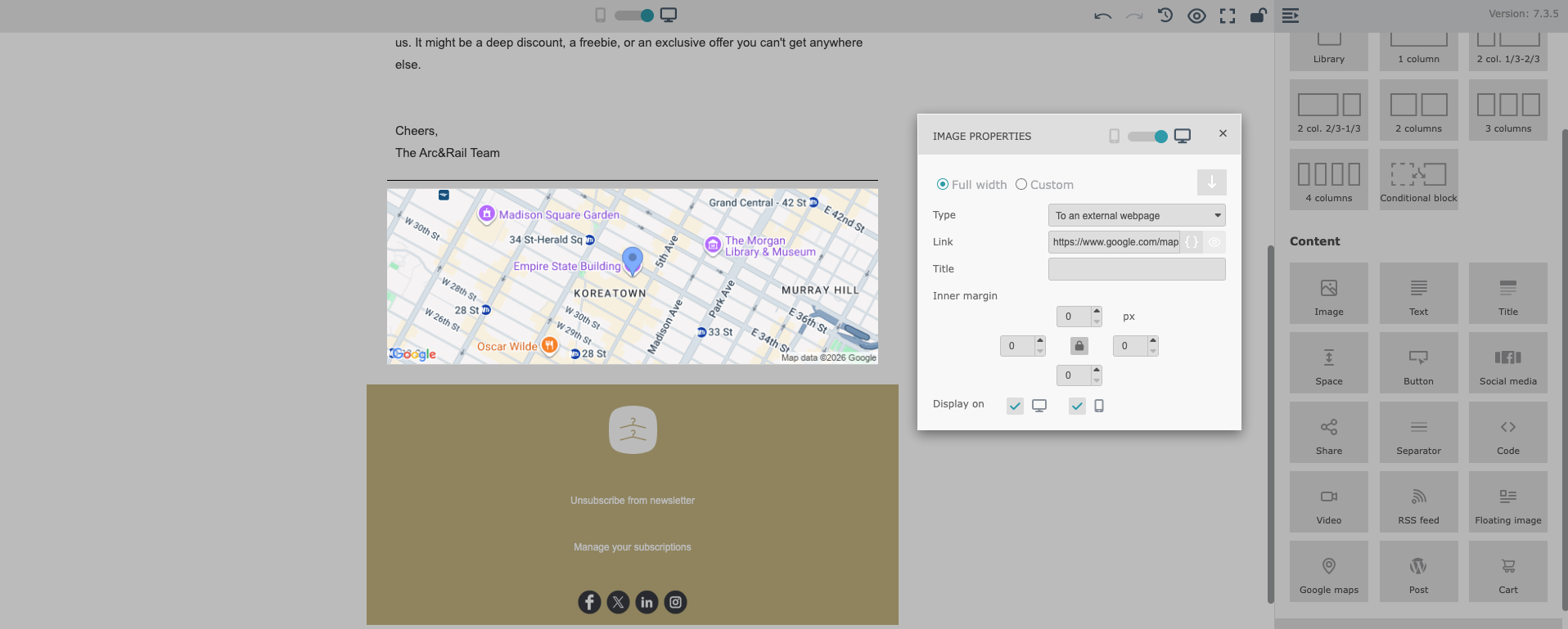
Task: Click the image Title input field
Action: 1136,269
